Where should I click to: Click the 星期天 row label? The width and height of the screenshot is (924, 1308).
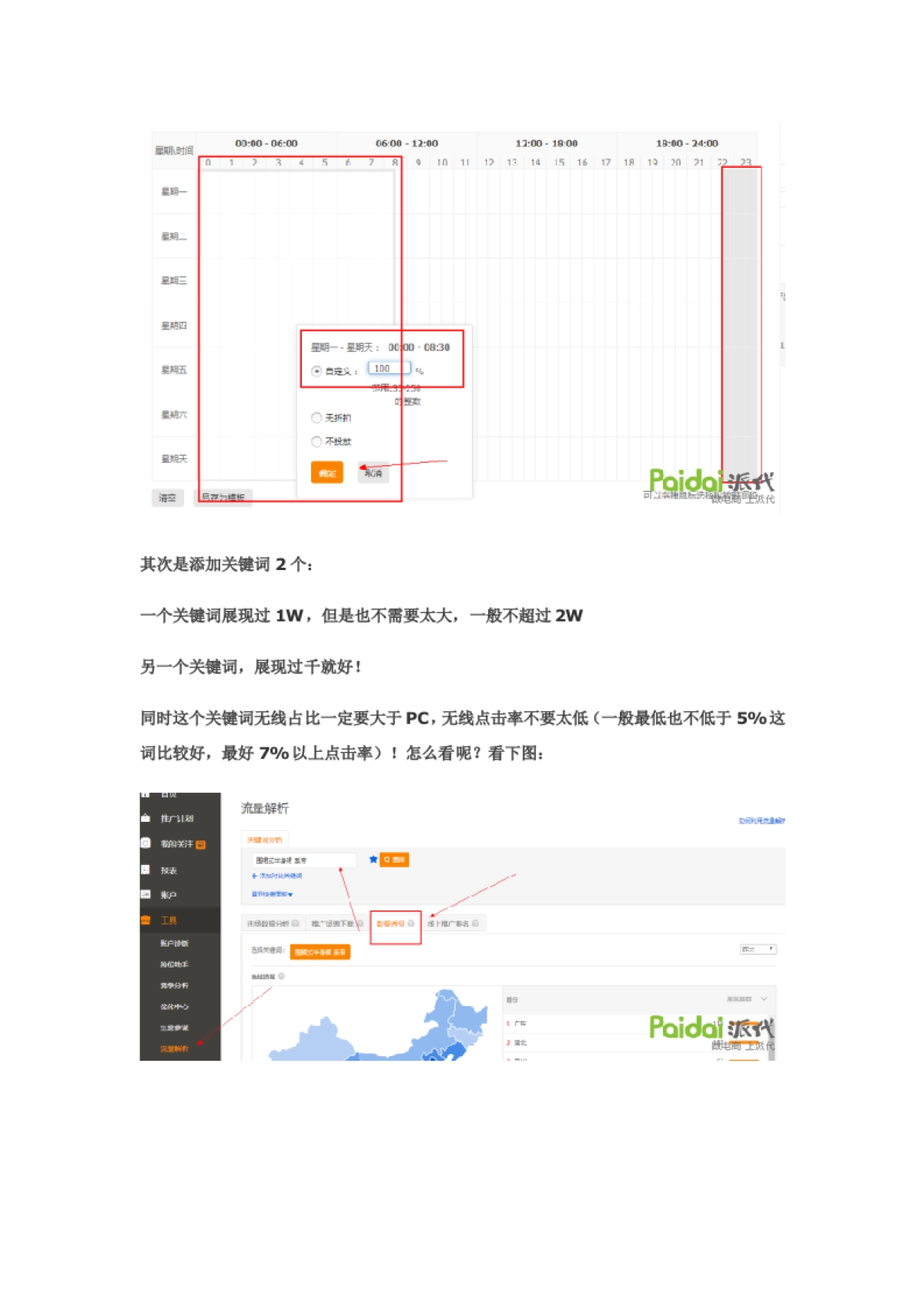coord(174,458)
